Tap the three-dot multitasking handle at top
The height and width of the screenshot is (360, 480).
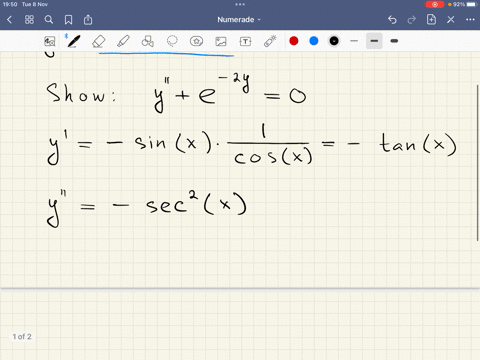tap(240, 4)
